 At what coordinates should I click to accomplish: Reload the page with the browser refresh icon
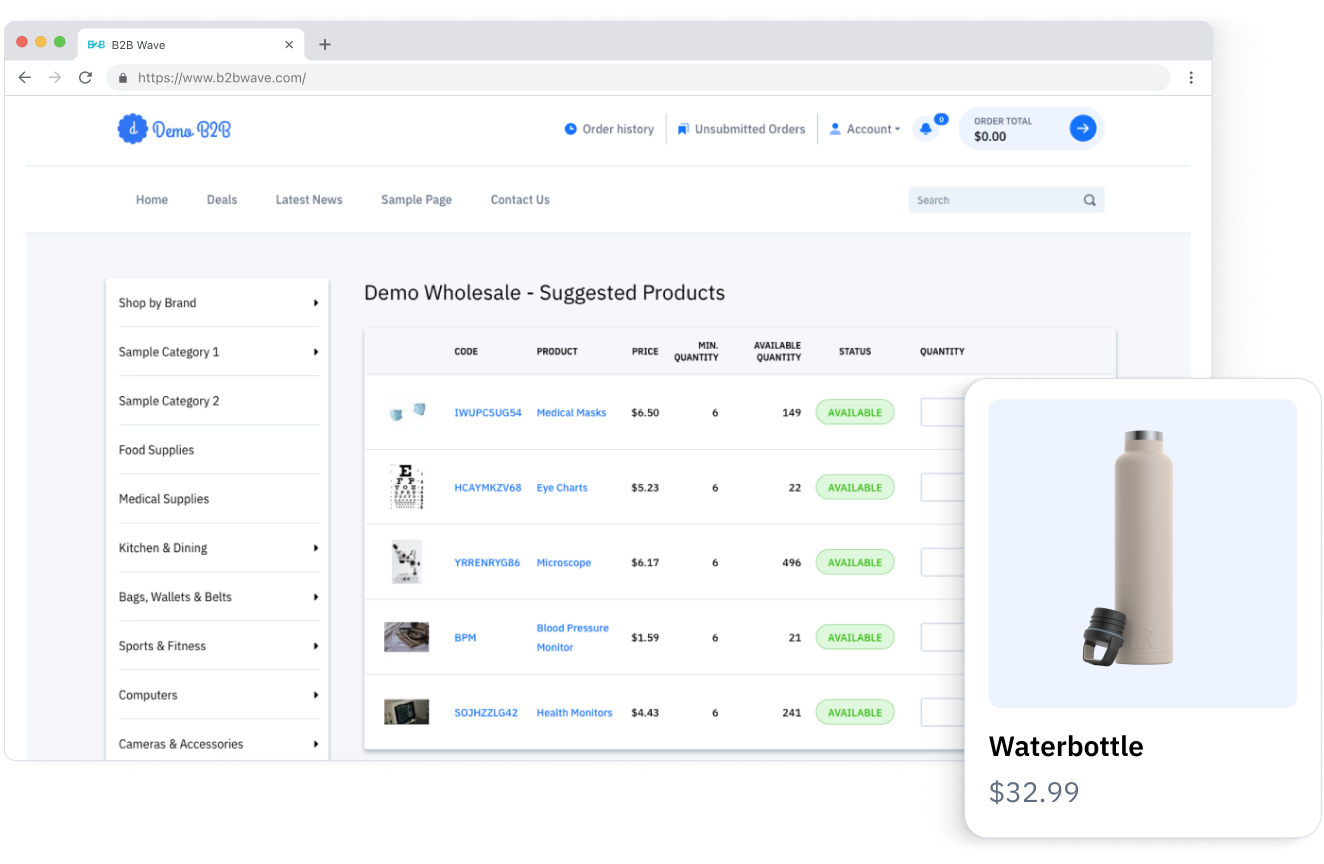85,78
